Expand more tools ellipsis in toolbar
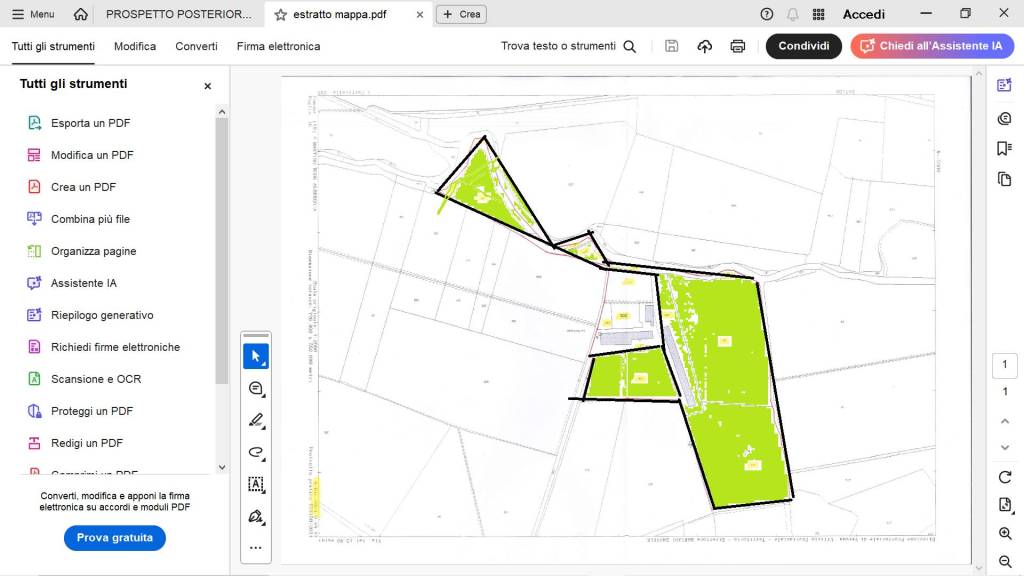Screen dimensions: 1024x576 pyautogui.click(x=256, y=547)
